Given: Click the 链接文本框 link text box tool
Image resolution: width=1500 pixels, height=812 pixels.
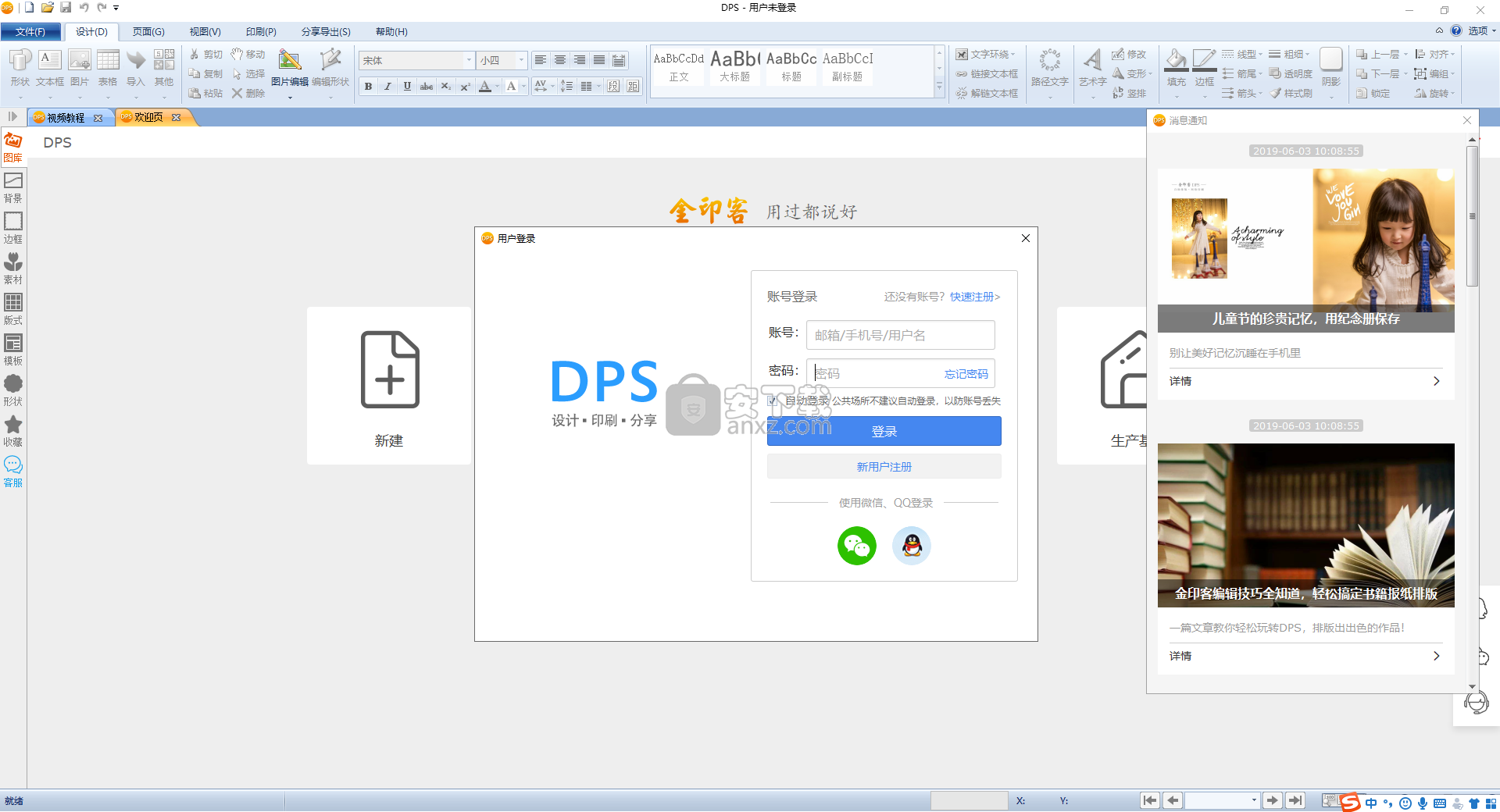Looking at the screenshot, I should point(987,74).
